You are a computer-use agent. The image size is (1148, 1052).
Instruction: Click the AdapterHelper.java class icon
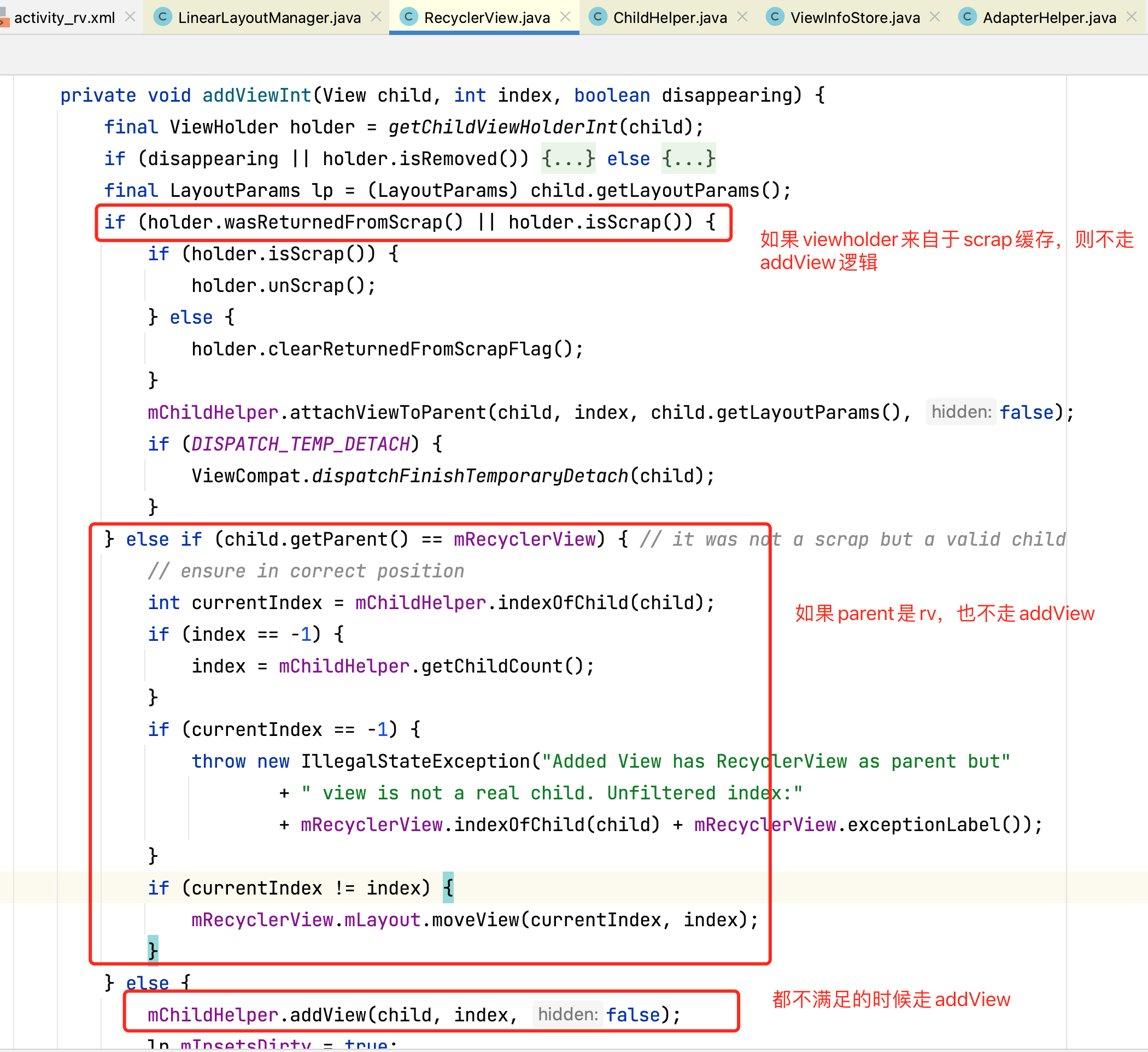(967, 17)
